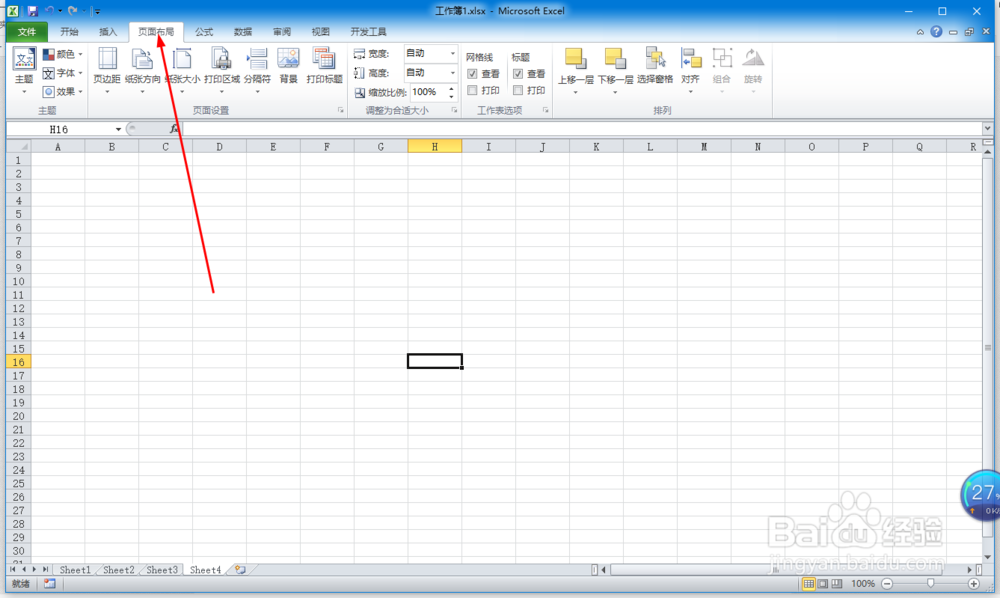Open the Name Box dropdown arrow
This screenshot has height=598, width=1000.
point(118,129)
